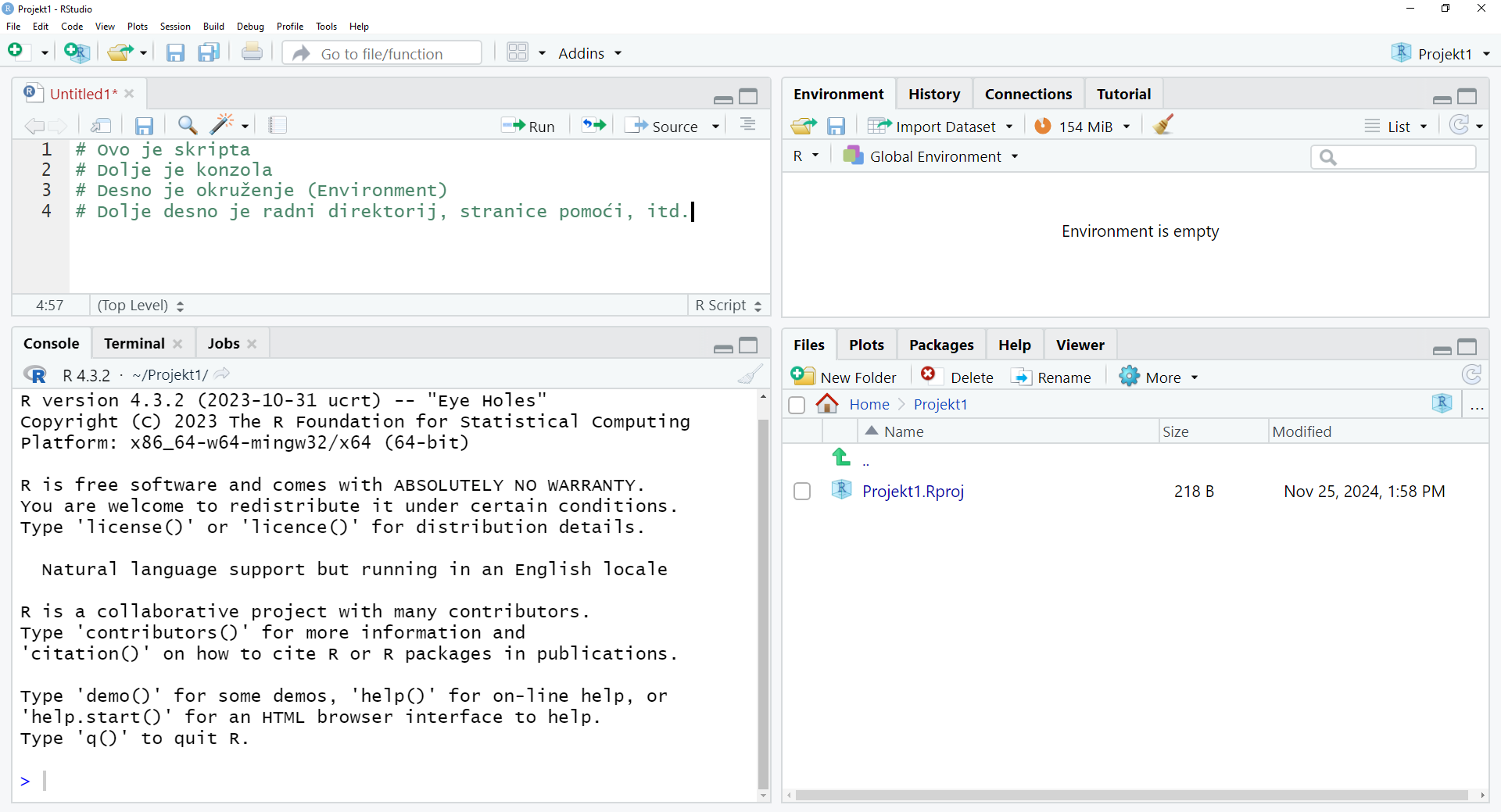Screen dimensions: 1501x812
Task: Toggle the select-all files checkbox
Action: [x=797, y=405]
